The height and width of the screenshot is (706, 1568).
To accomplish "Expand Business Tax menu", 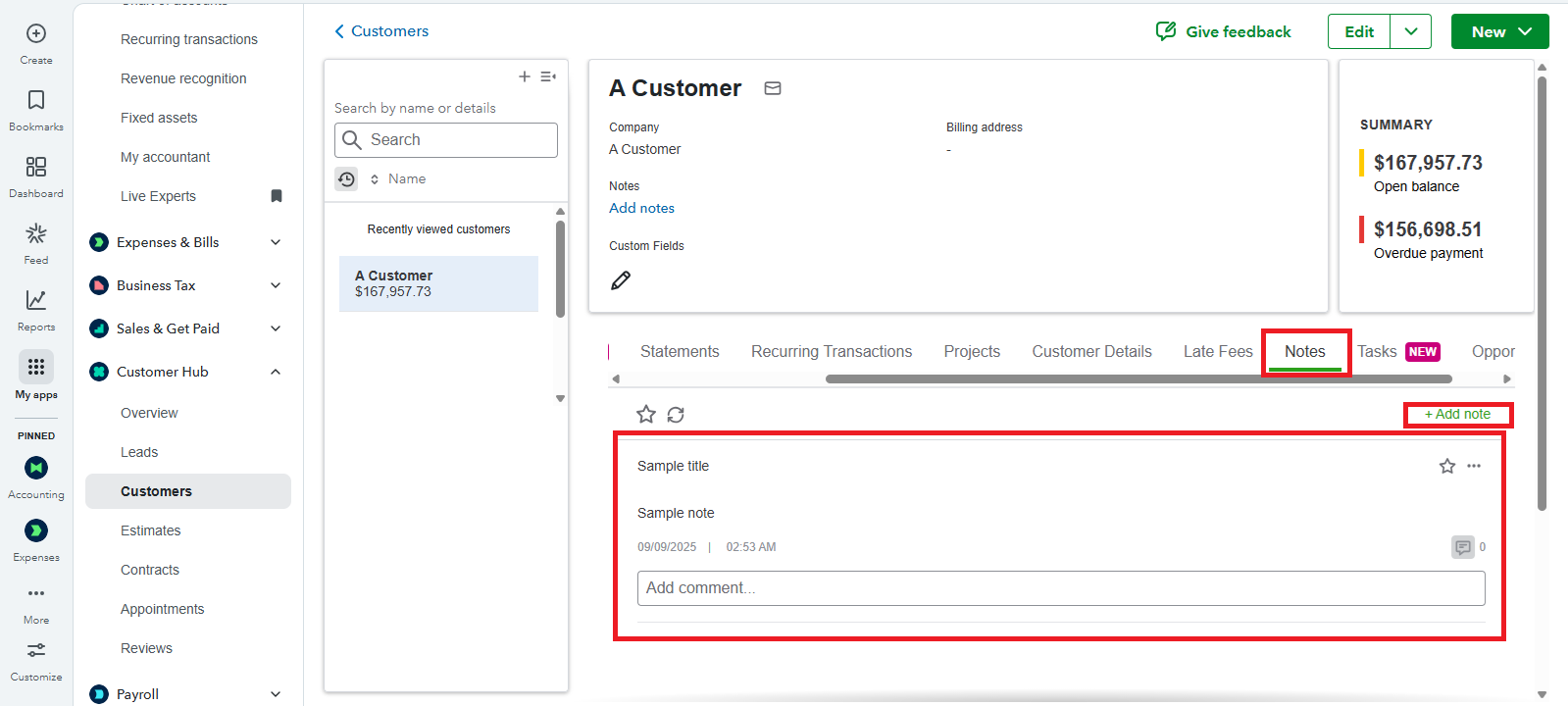I will (276, 285).
